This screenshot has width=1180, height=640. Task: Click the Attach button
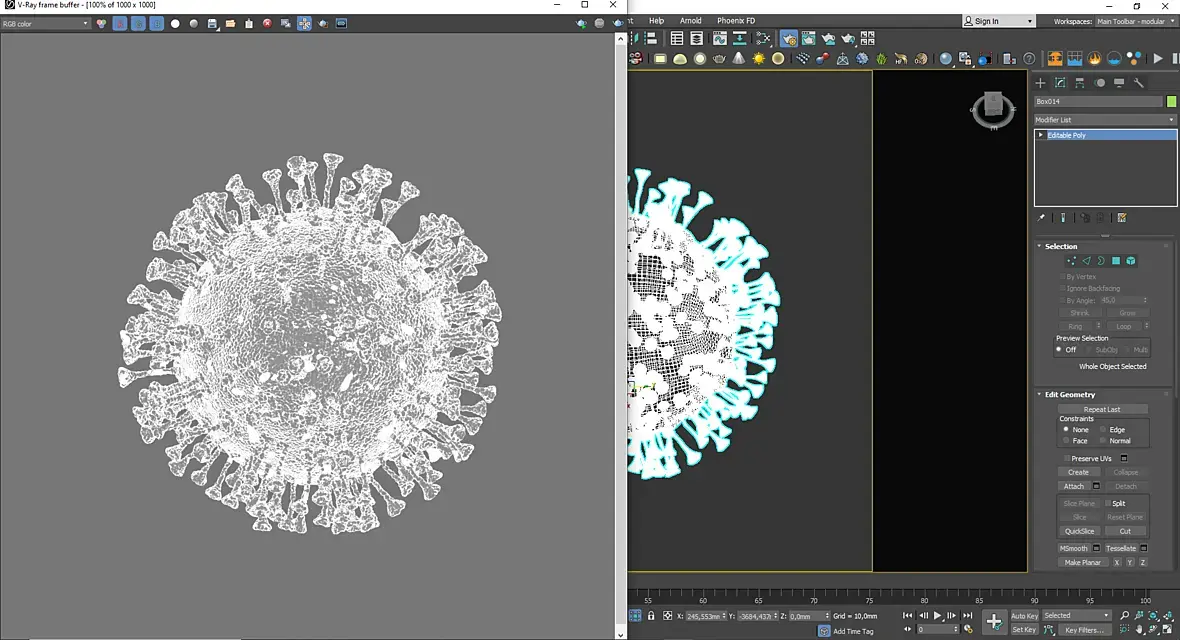click(1074, 486)
